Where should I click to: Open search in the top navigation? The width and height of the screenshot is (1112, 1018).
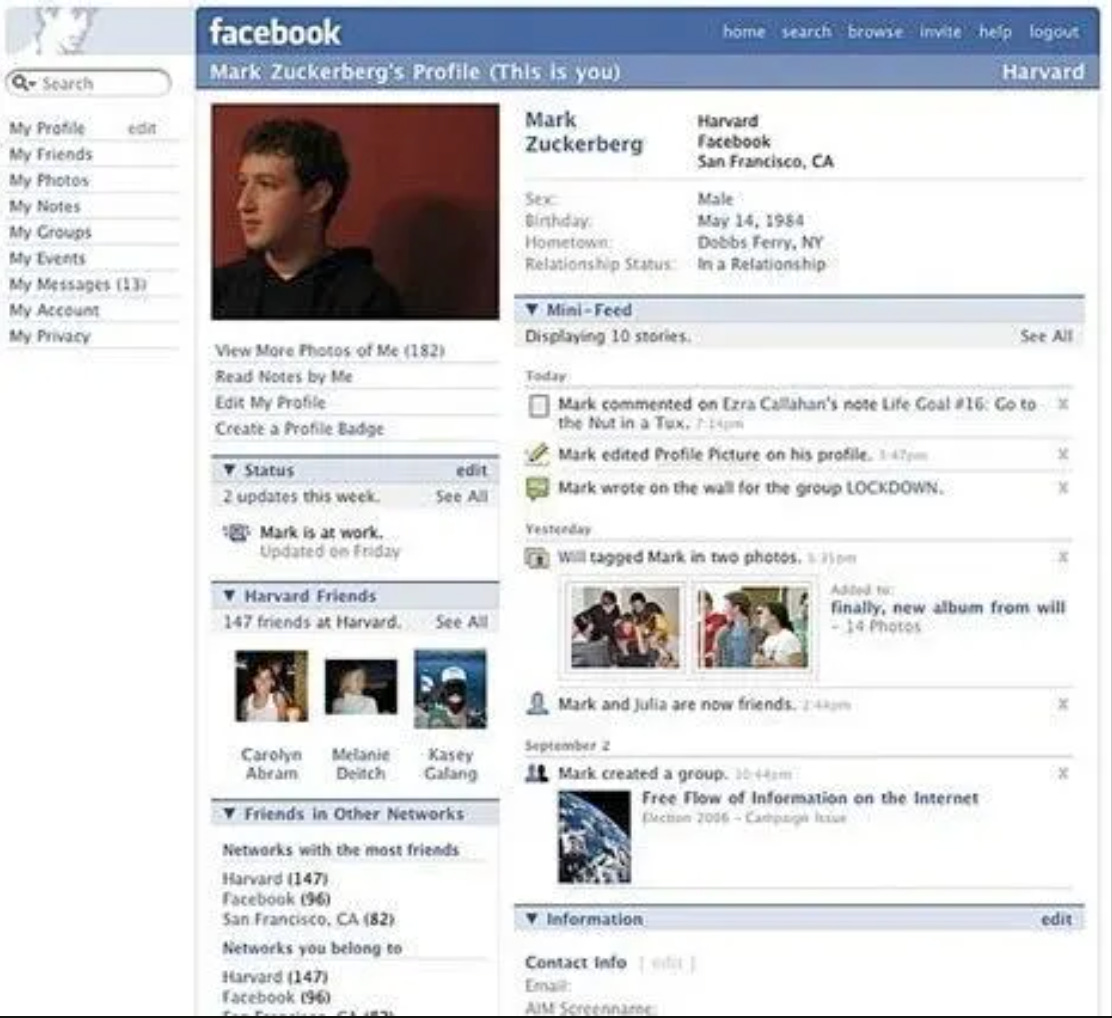point(806,32)
